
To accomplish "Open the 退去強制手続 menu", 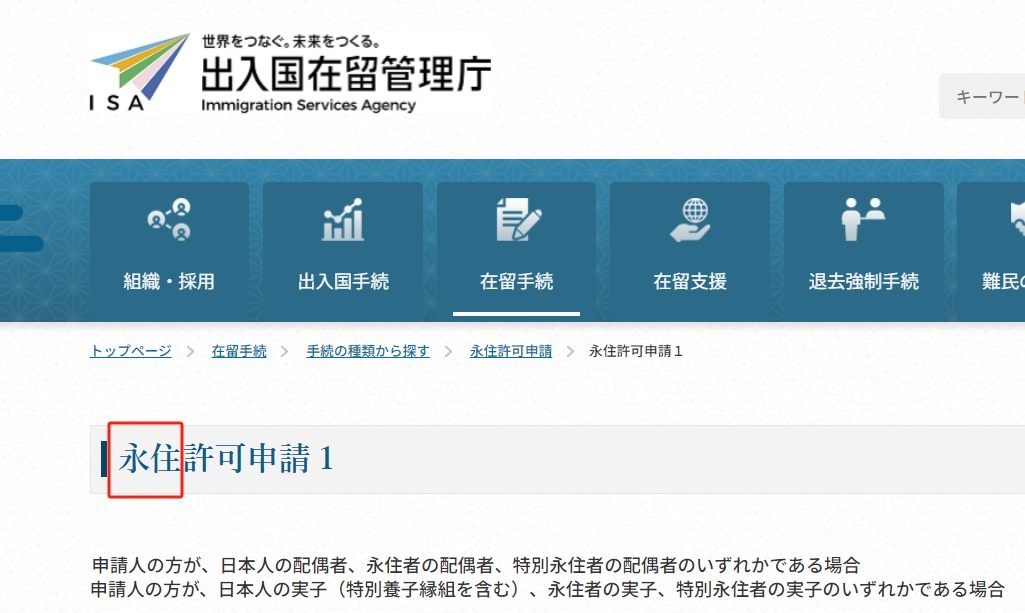I will click(864, 251).
